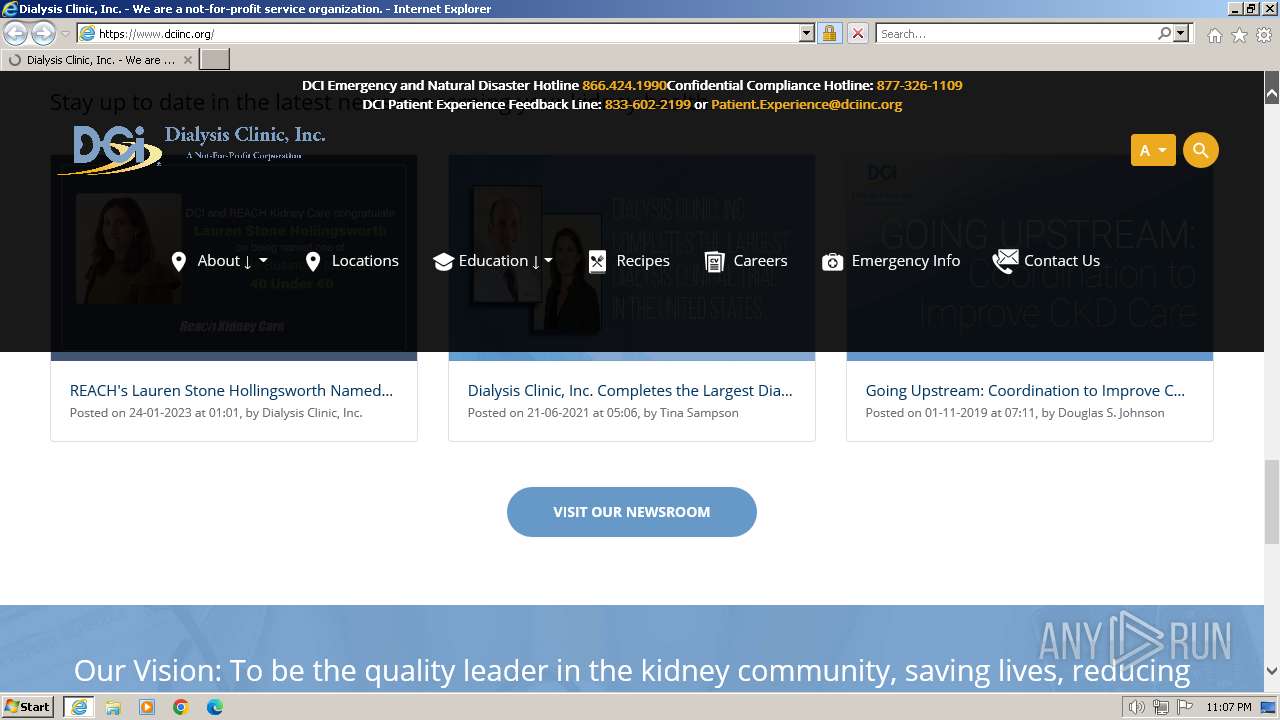
Task: Click the recent pages dropdown arrow beside Forward
Action: (x=65, y=34)
